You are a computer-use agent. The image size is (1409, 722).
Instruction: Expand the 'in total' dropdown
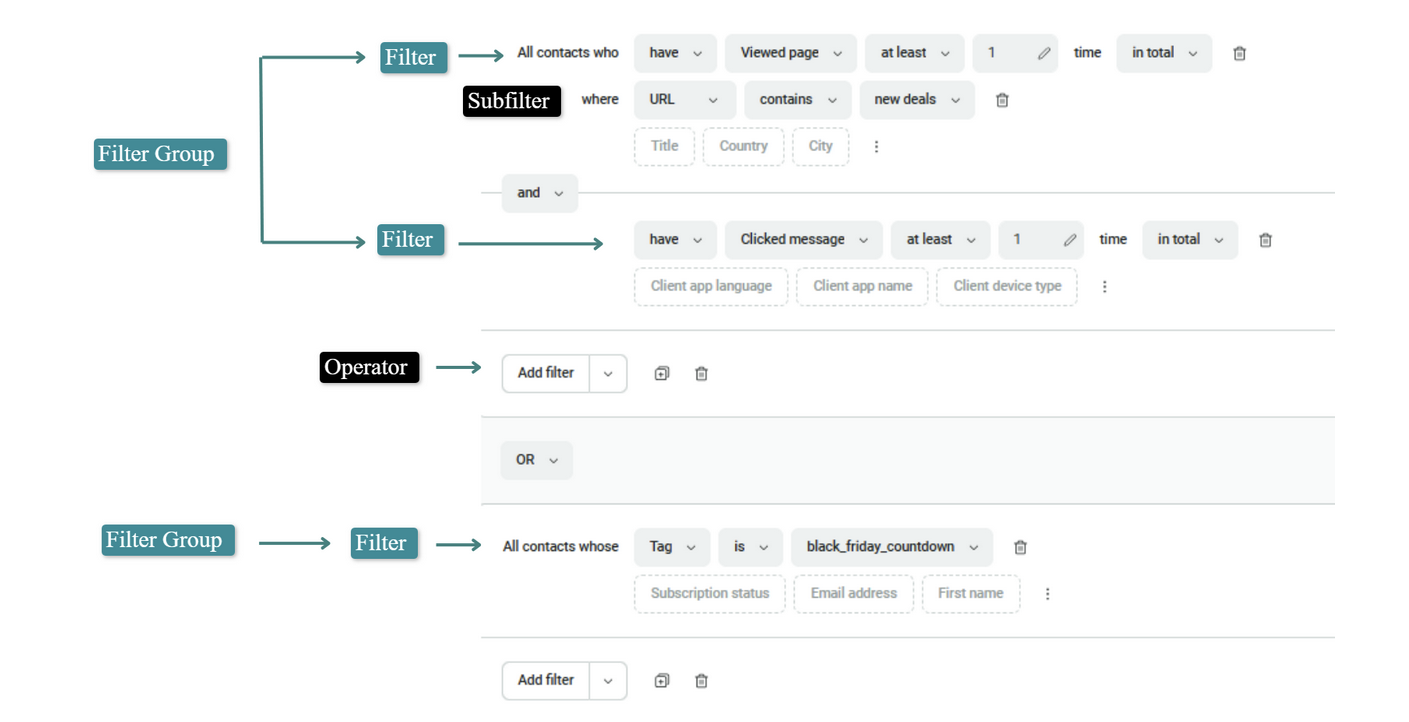[1163, 52]
